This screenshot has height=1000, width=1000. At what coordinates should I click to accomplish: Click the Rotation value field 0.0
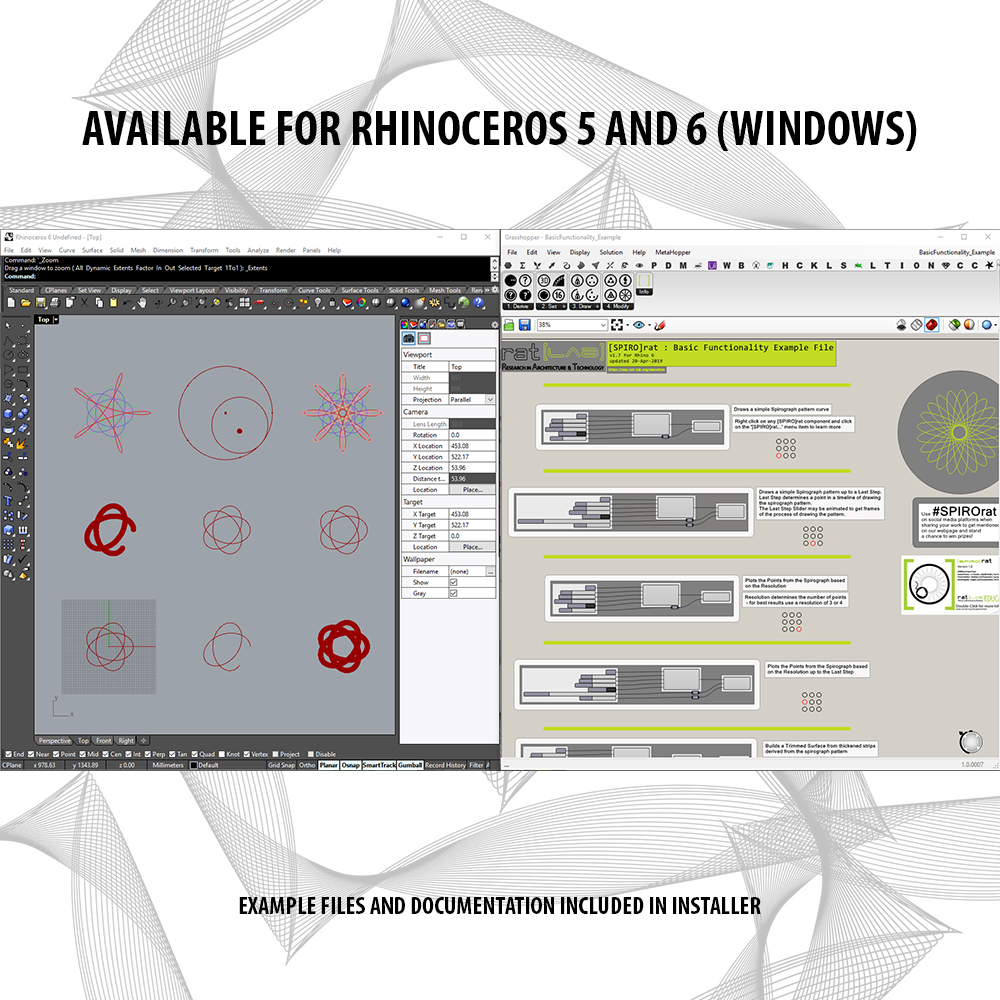click(x=472, y=435)
